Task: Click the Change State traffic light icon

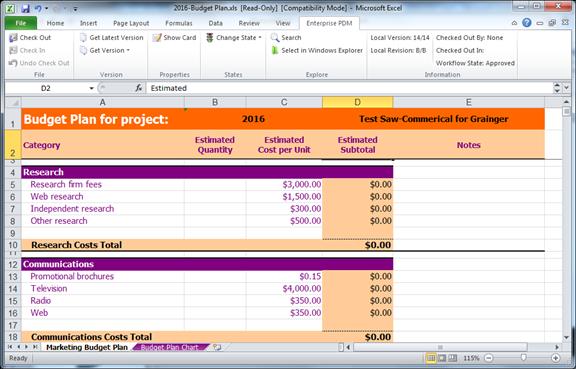Action: click(209, 37)
